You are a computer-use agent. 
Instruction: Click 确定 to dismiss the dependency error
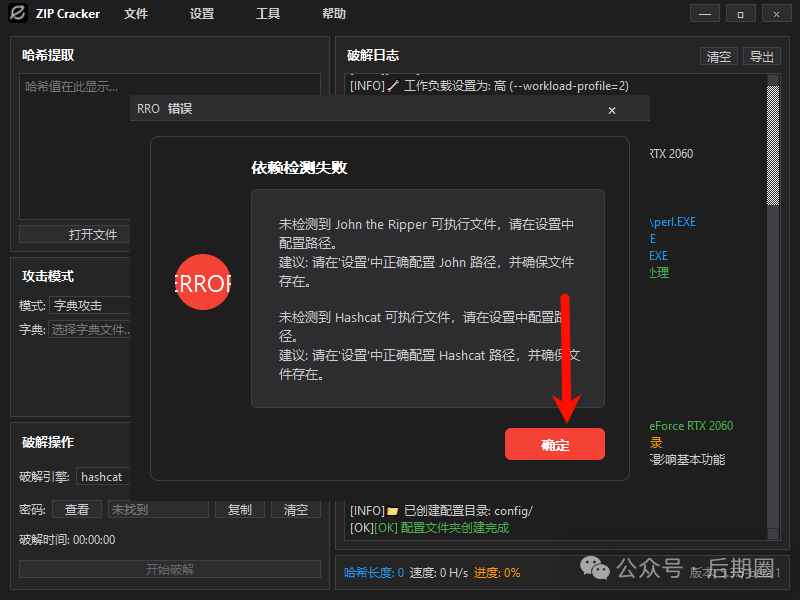click(x=555, y=444)
